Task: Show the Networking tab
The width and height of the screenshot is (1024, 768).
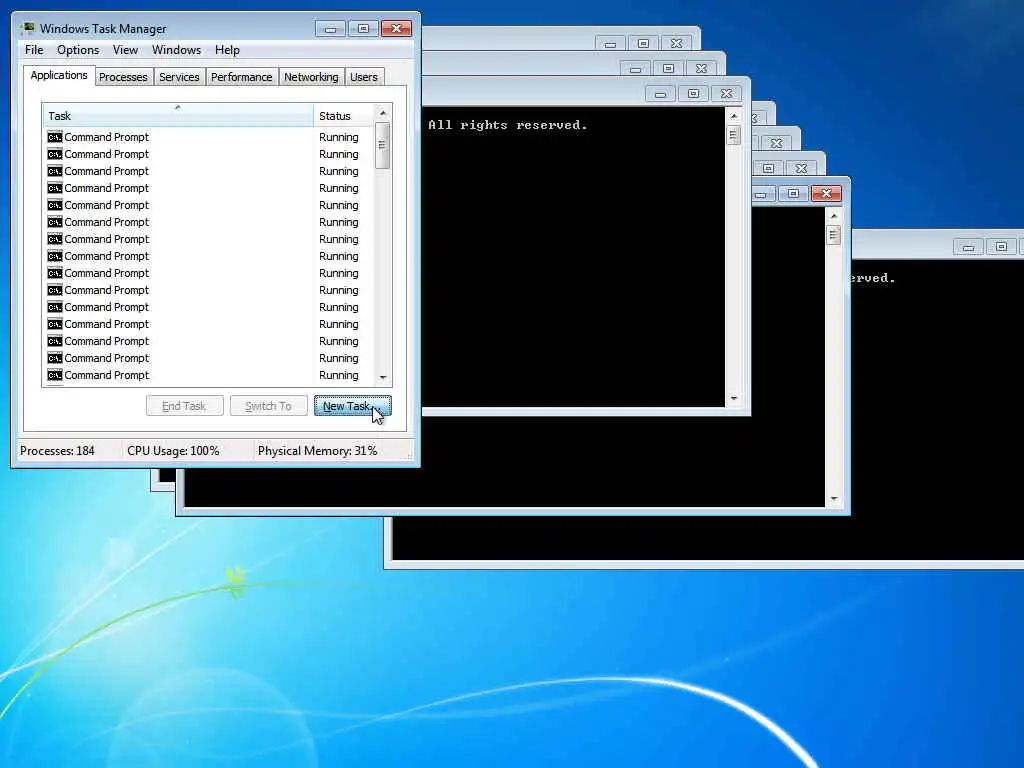Action: pos(311,77)
